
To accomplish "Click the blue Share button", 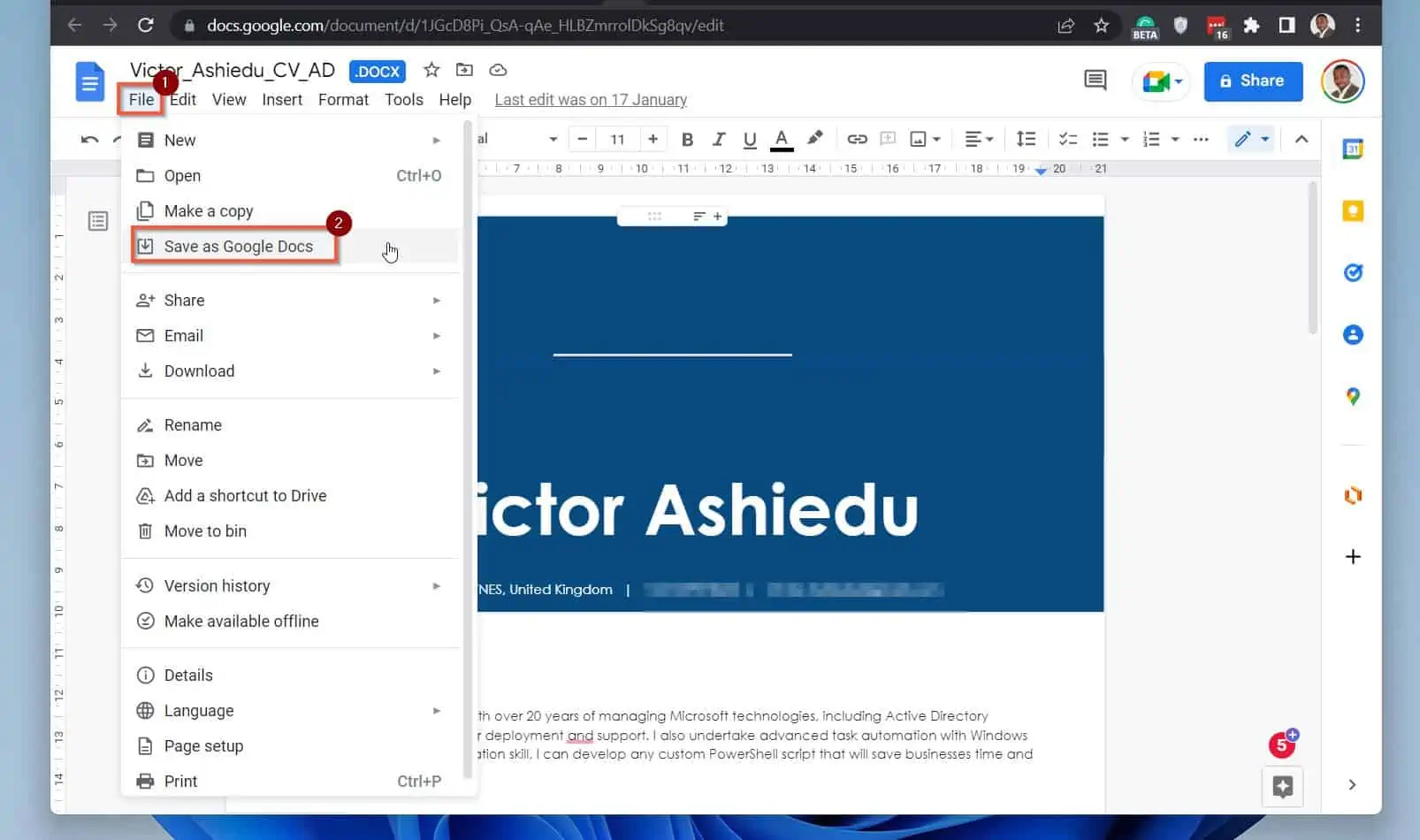I will click(x=1253, y=81).
